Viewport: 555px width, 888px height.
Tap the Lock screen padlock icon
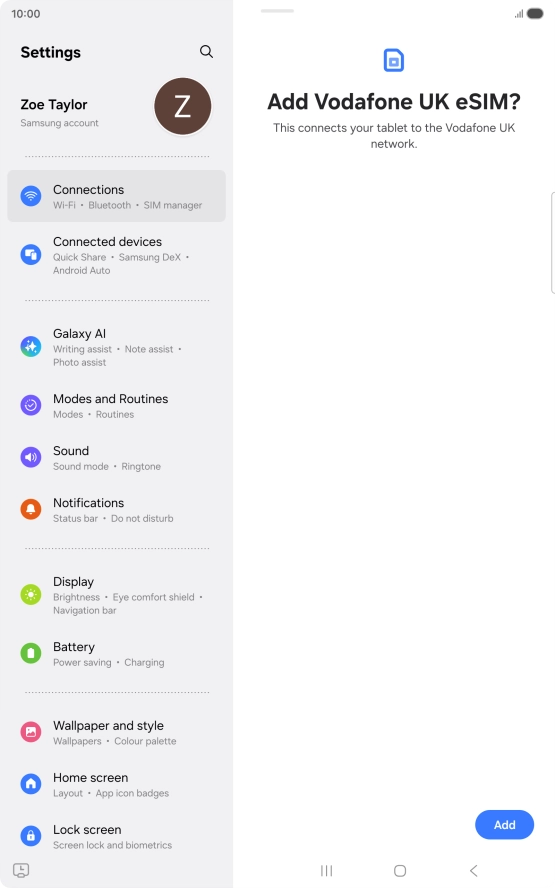click(31, 835)
